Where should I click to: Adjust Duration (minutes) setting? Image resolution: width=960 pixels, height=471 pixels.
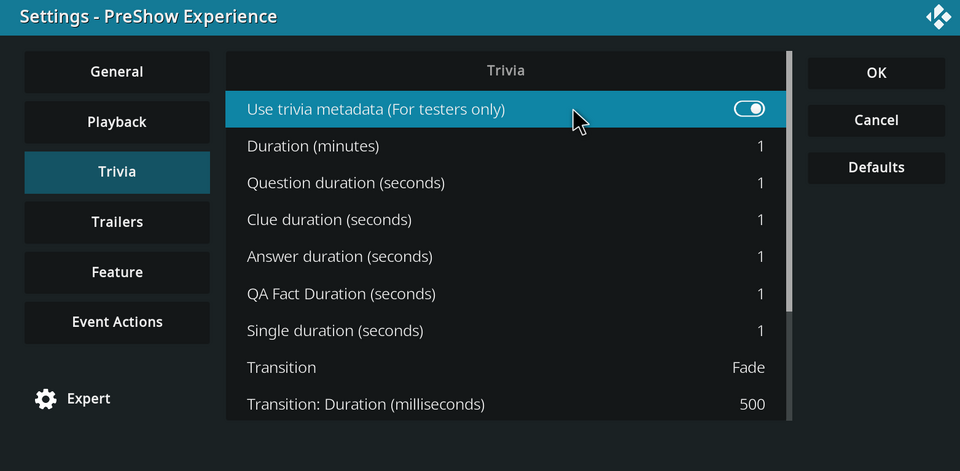pyautogui.click(x=505, y=147)
